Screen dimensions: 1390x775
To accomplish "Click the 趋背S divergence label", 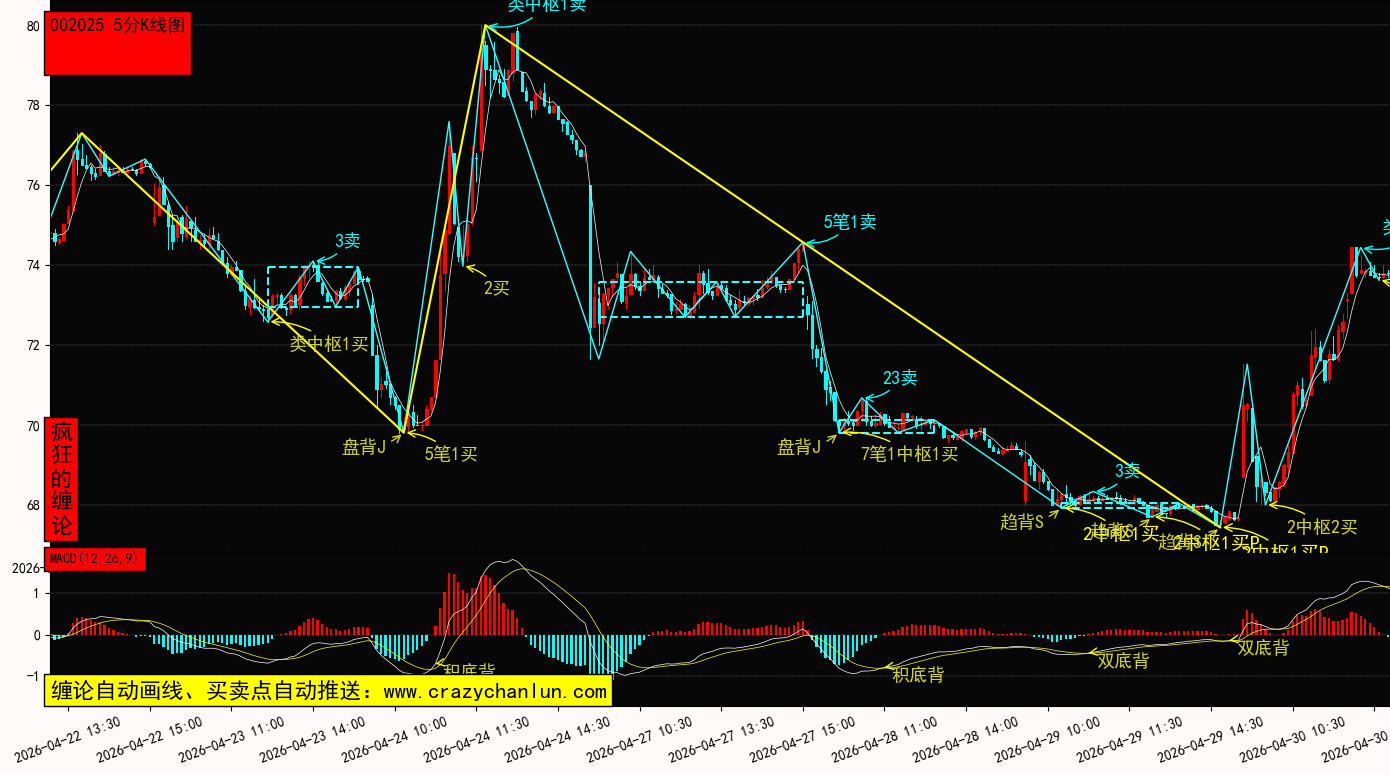I will (x=1021, y=521).
